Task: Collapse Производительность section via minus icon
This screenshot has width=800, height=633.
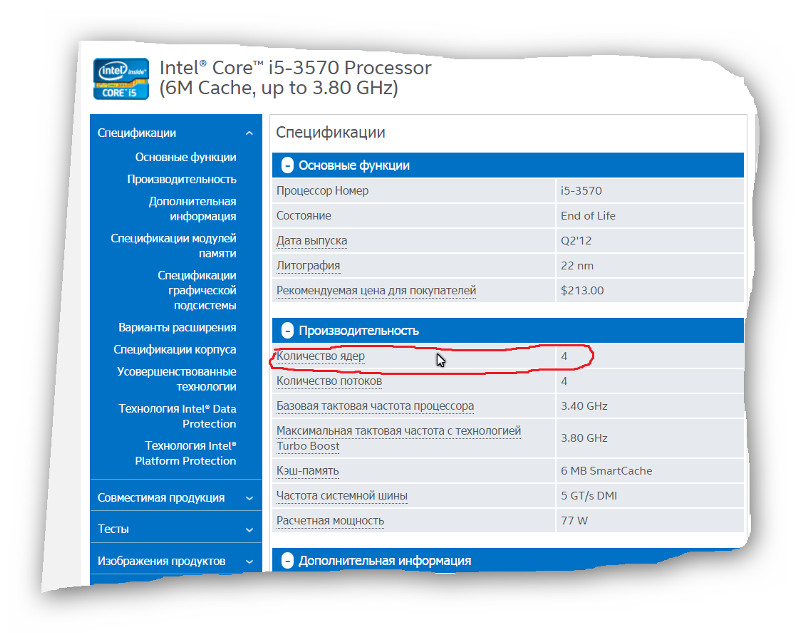Action: coord(287,331)
